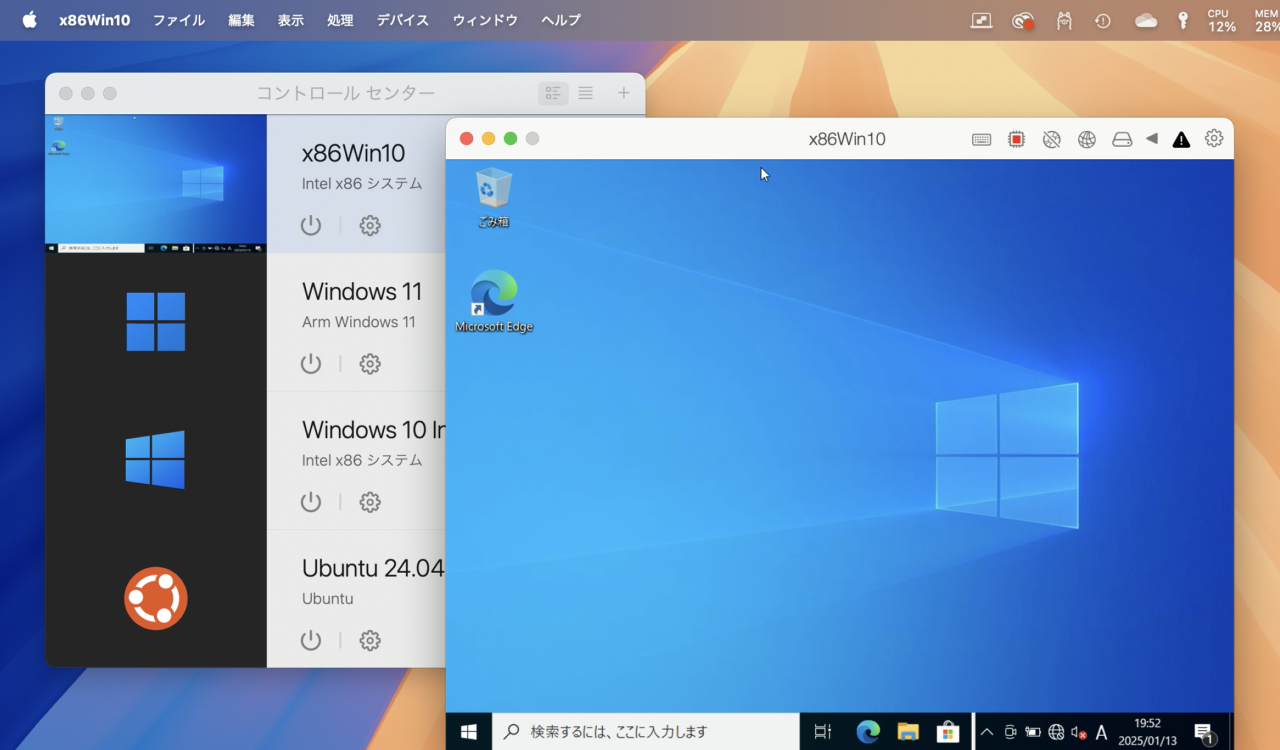Viewport: 1280px width, 750px height.
Task: Click the laptop screen menu bar icon
Action: coord(981,20)
